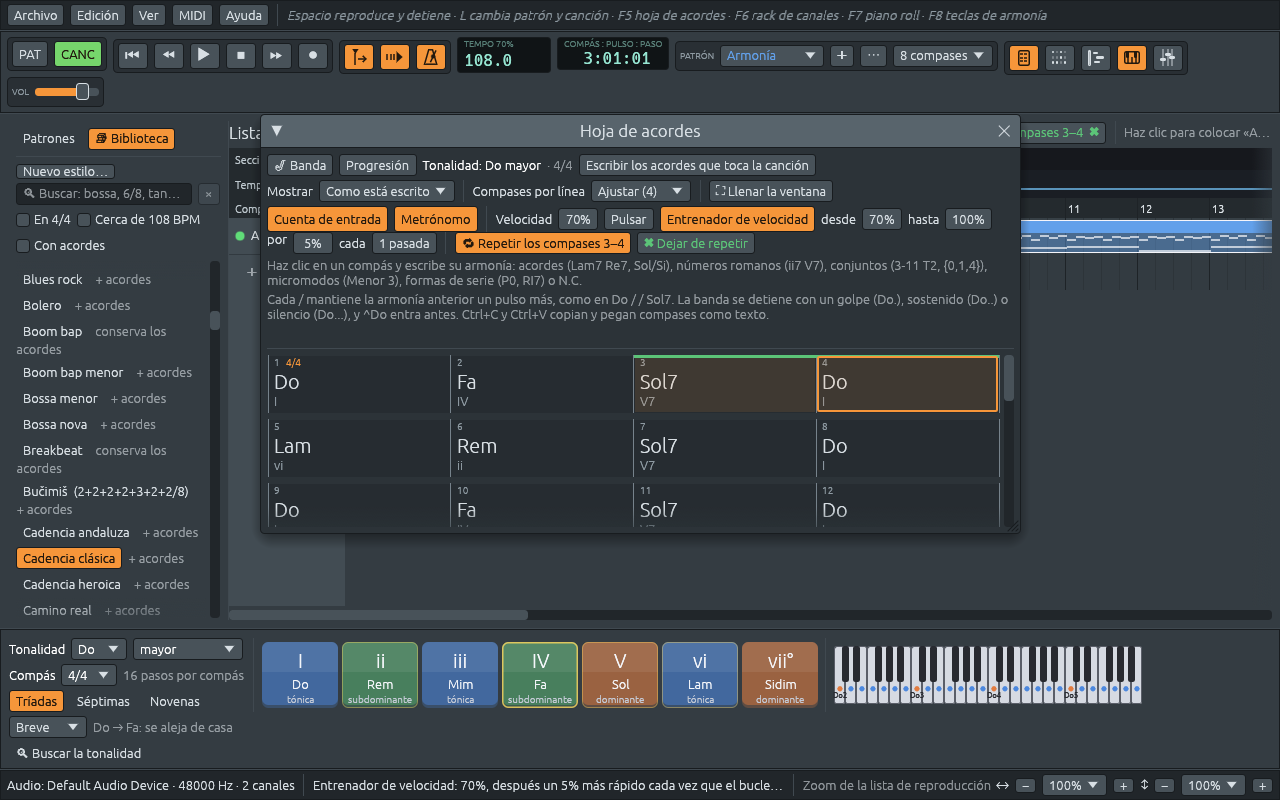Open pattern options with the three-dots button
1280x800 pixels.
(x=873, y=56)
